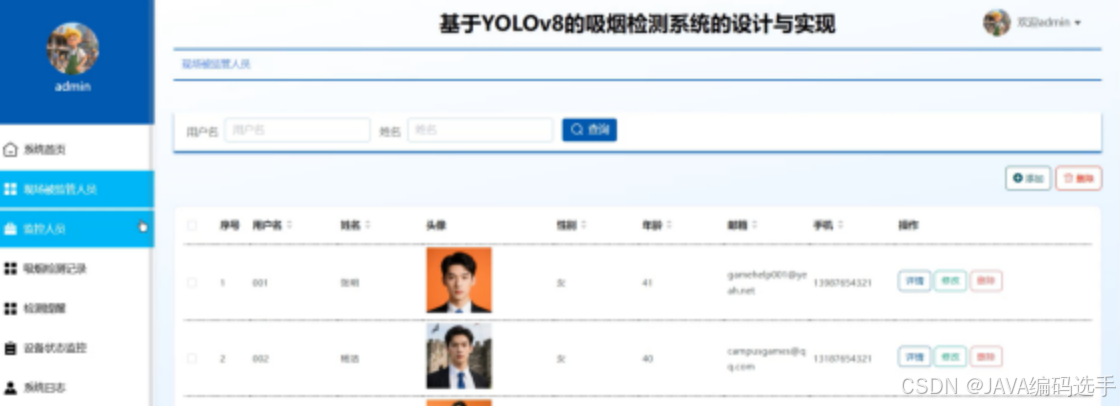
Task: Sort the table by 姓名 column arrows
Action: [368, 225]
